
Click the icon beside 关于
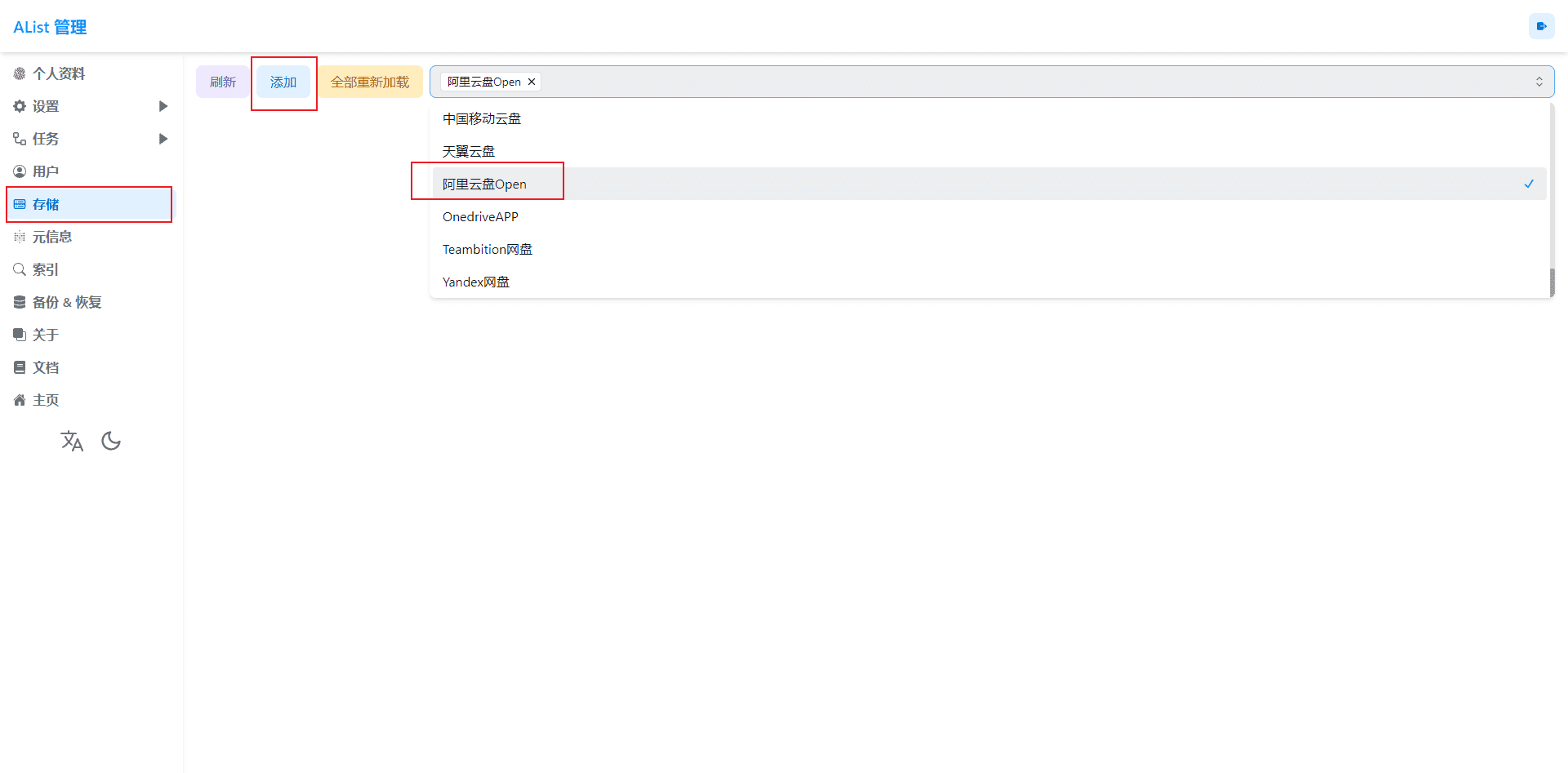click(20, 335)
